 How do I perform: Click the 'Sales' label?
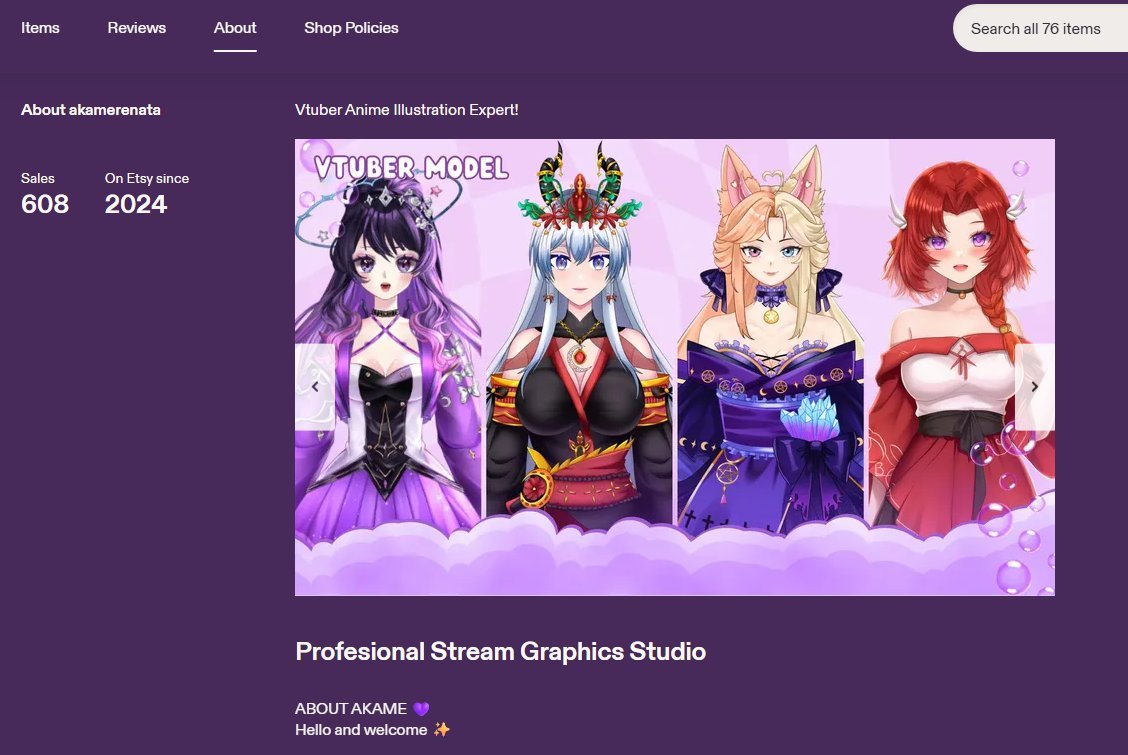pos(37,178)
